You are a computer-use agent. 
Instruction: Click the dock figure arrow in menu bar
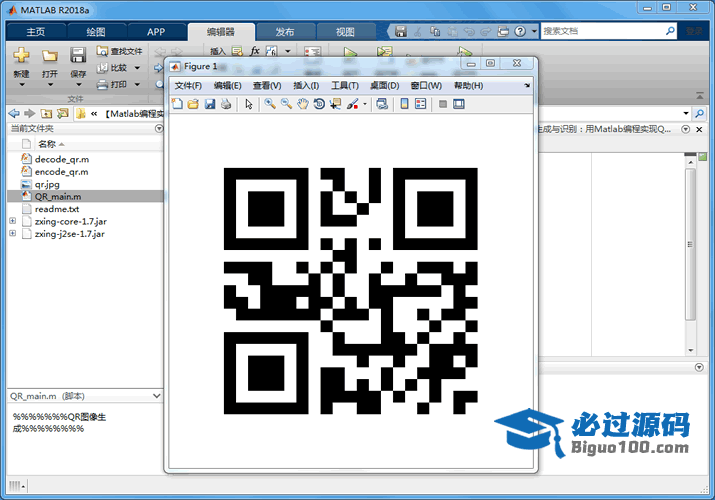point(527,85)
